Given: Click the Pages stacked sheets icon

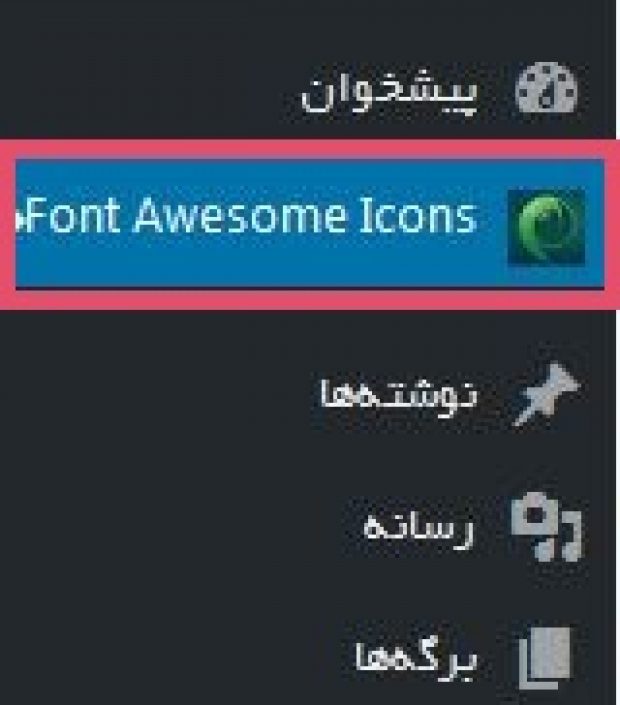Looking at the screenshot, I should [545, 658].
